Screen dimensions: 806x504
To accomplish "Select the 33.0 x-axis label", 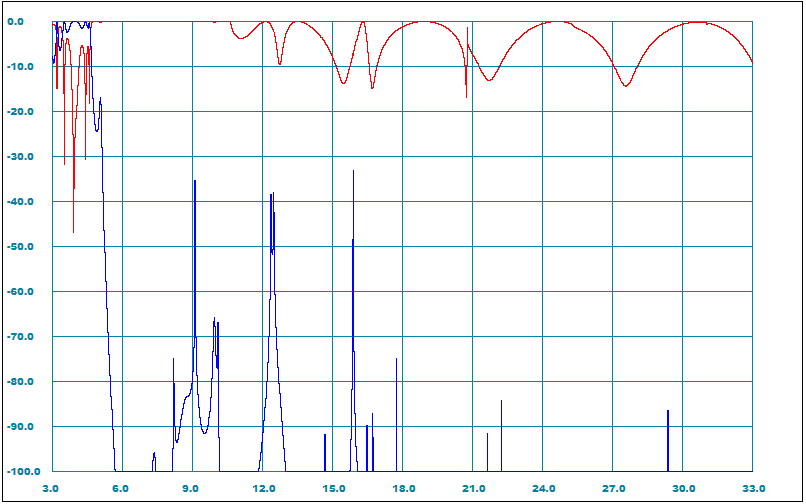I will tap(753, 489).
